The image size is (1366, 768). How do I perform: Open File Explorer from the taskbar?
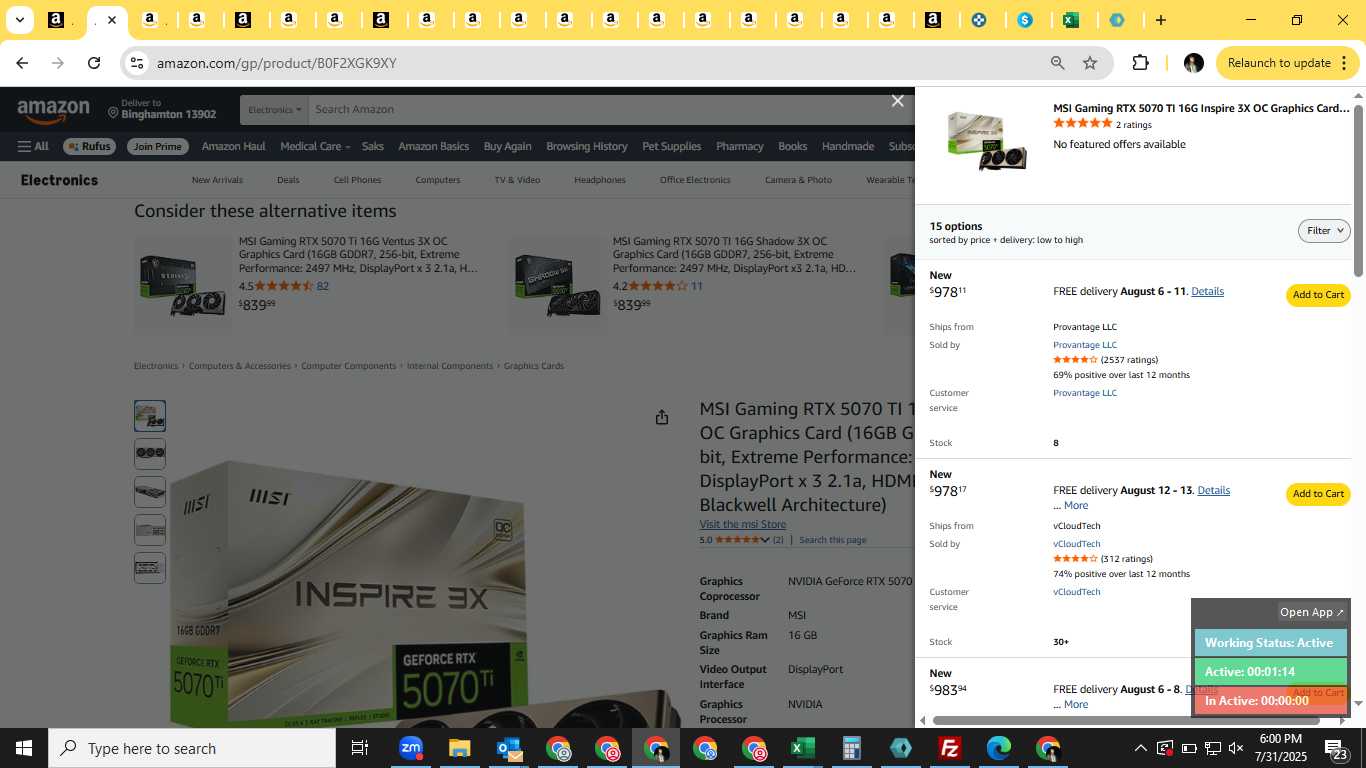(459, 748)
